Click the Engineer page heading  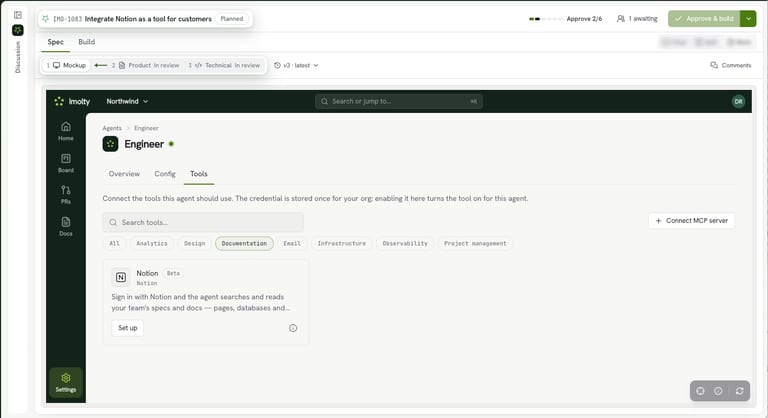(144, 144)
